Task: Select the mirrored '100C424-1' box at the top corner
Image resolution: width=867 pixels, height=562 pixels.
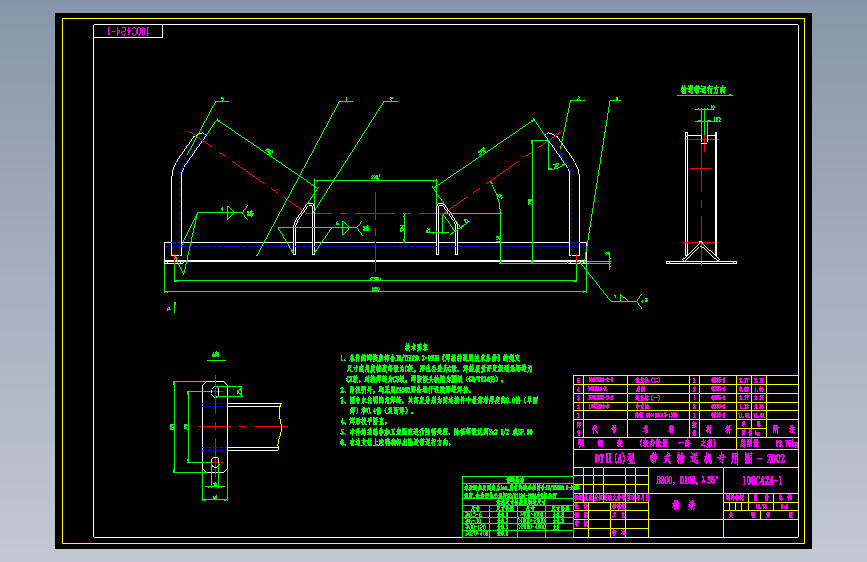Action: (x=128, y=32)
